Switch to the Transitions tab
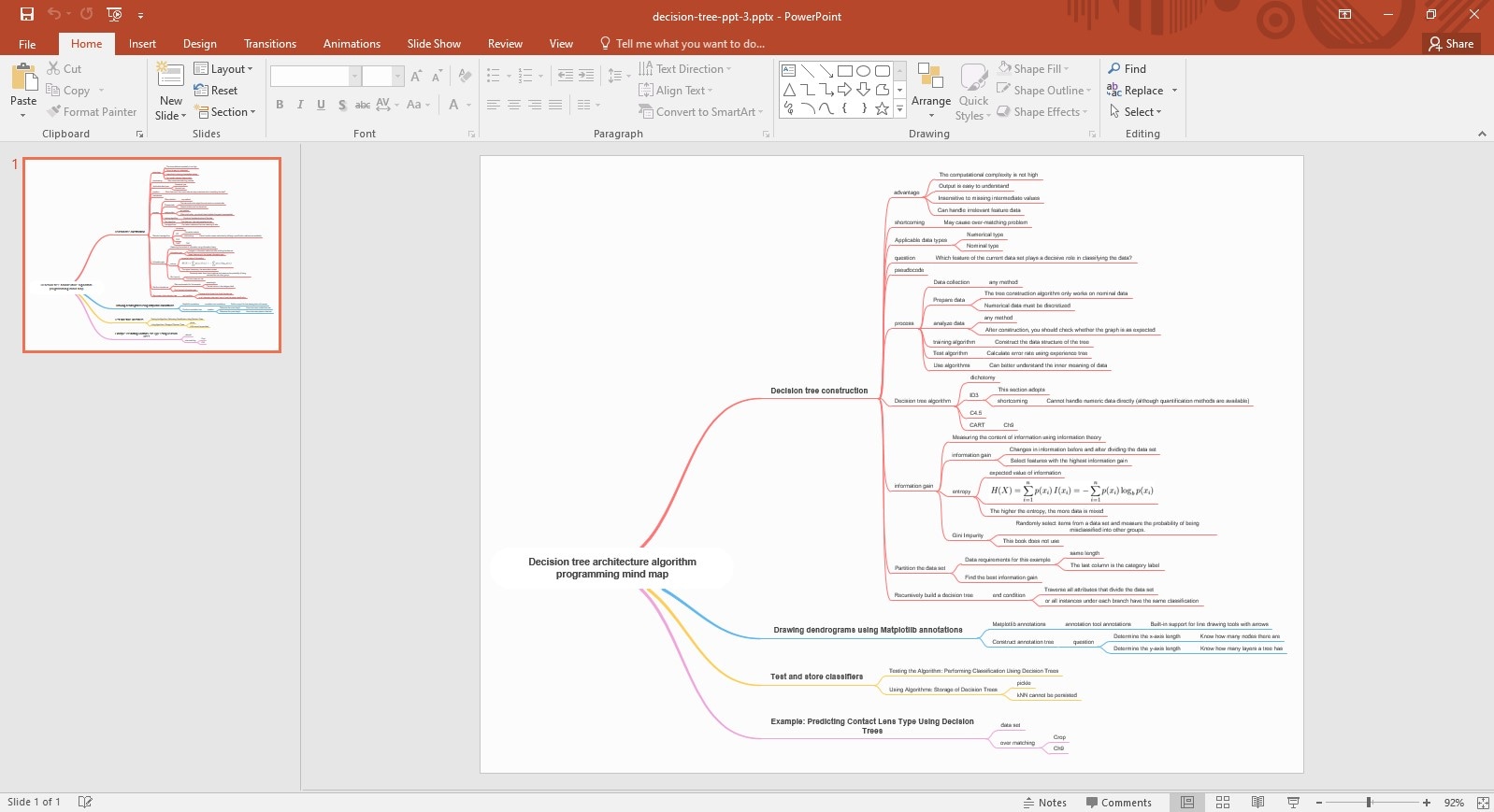The height and width of the screenshot is (812, 1494). [x=270, y=44]
